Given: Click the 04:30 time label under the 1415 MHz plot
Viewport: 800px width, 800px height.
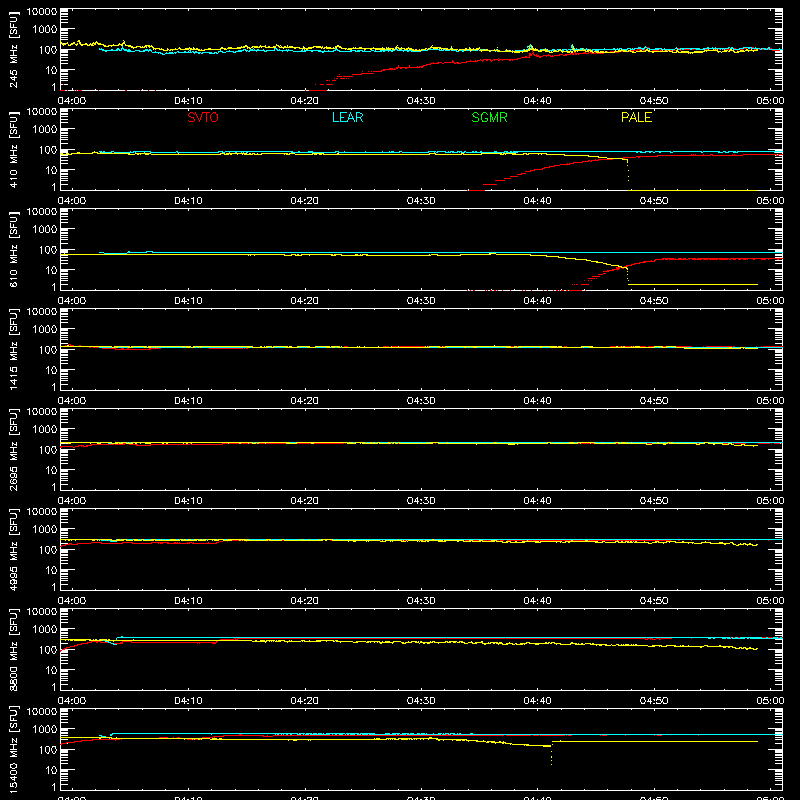Looking at the screenshot, I should pos(421,401).
